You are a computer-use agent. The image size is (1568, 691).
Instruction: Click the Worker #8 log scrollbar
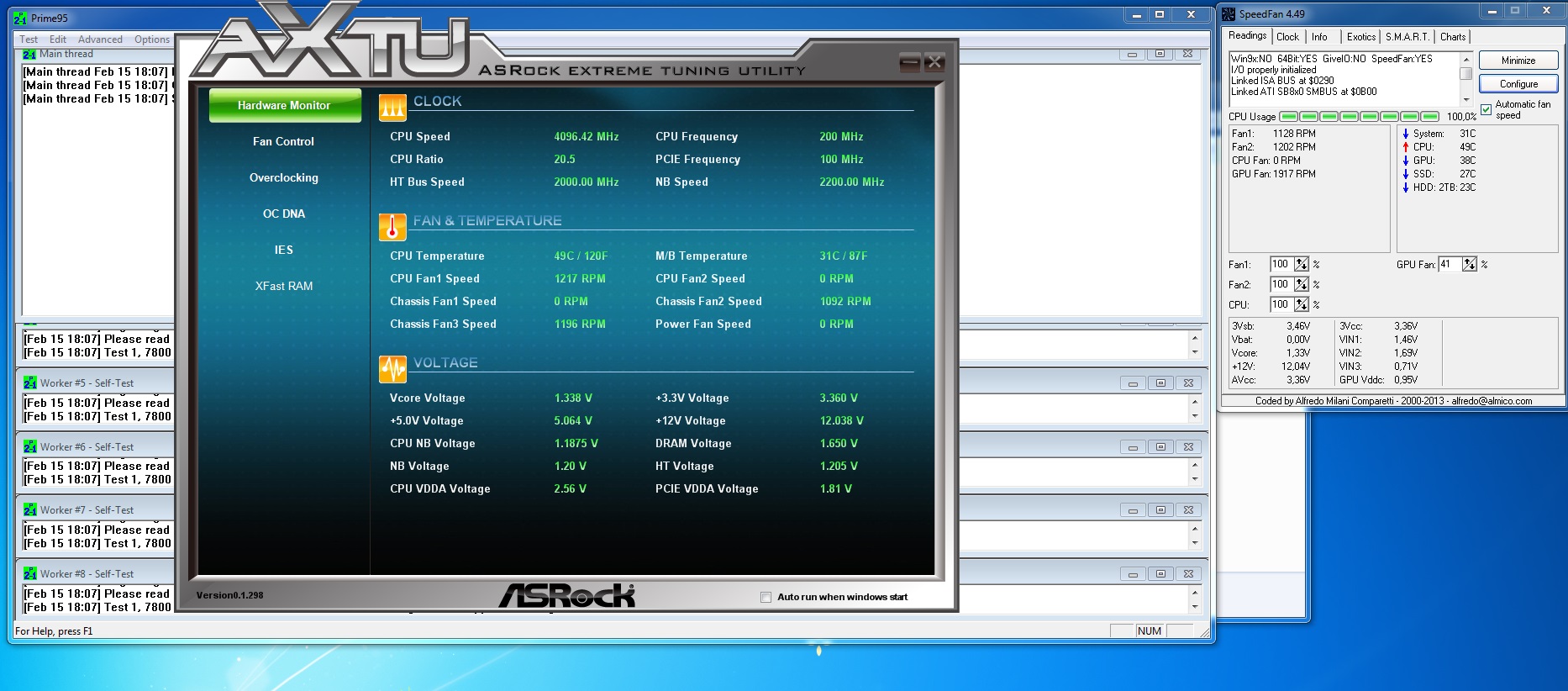tap(1195, 600)
